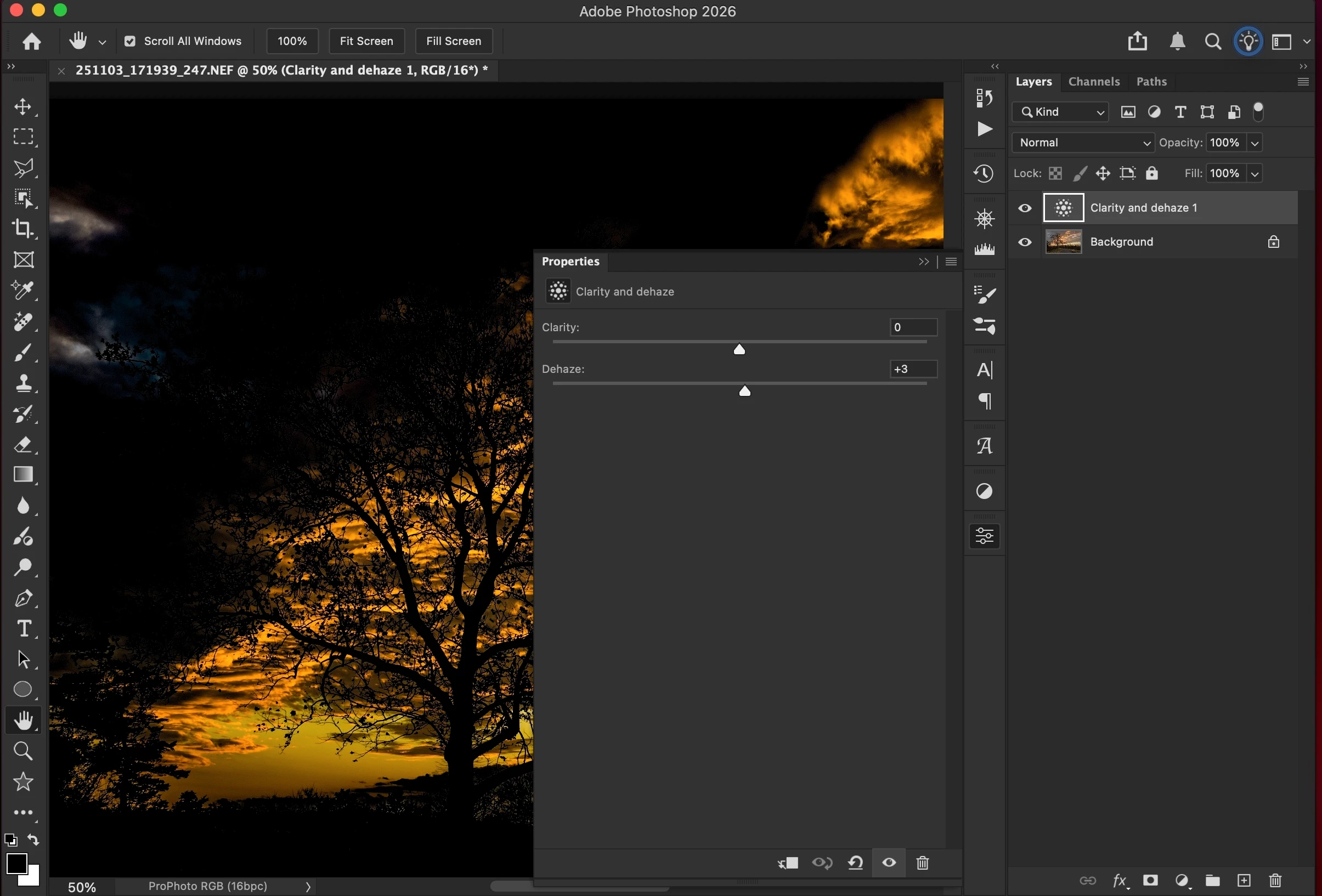Uncheck Scroll All Windows checkbox
The height and width of the screenshot is (896, 1322).
click(x=129, y=41)
